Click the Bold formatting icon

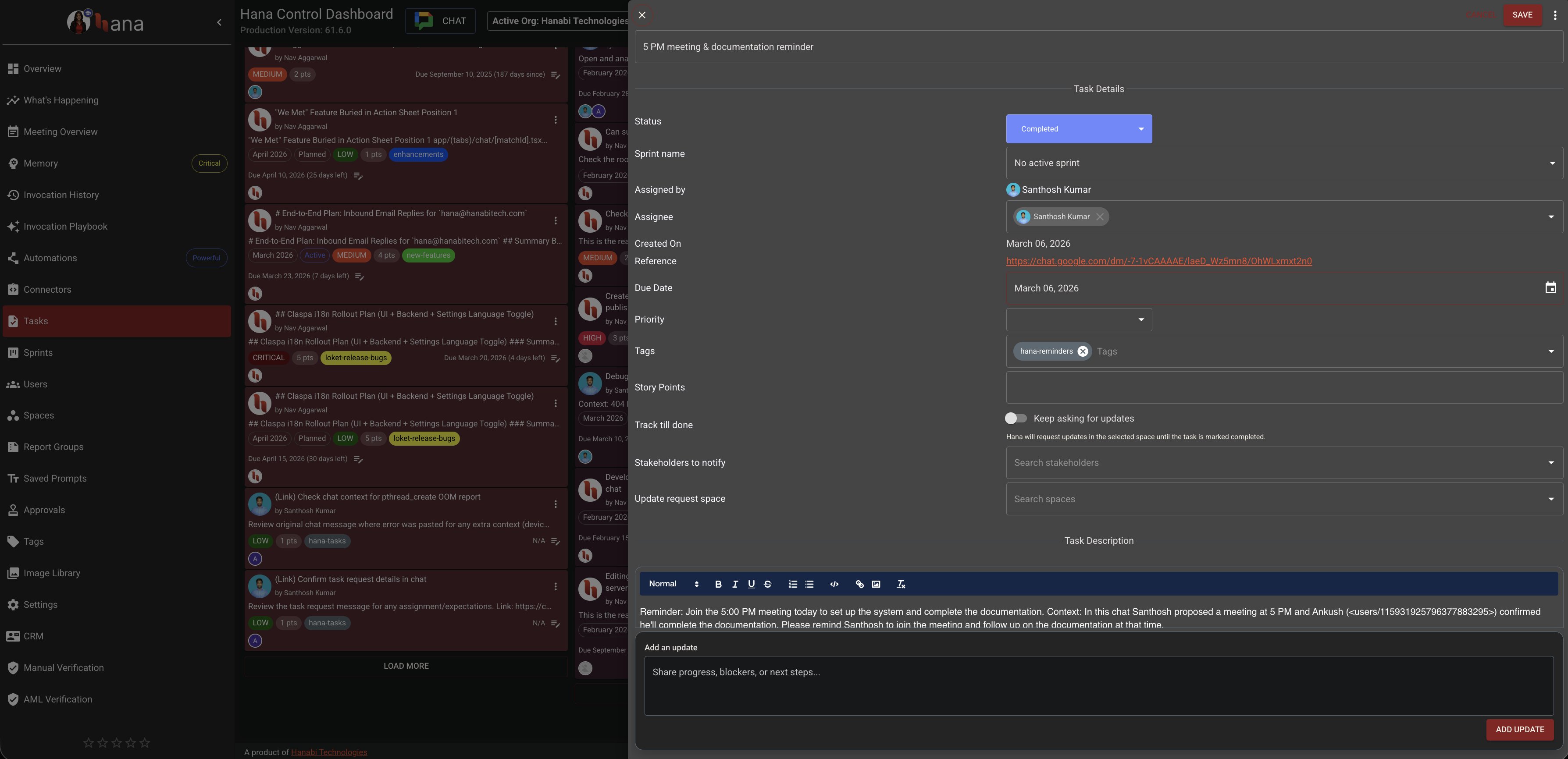tap(718, 584)
